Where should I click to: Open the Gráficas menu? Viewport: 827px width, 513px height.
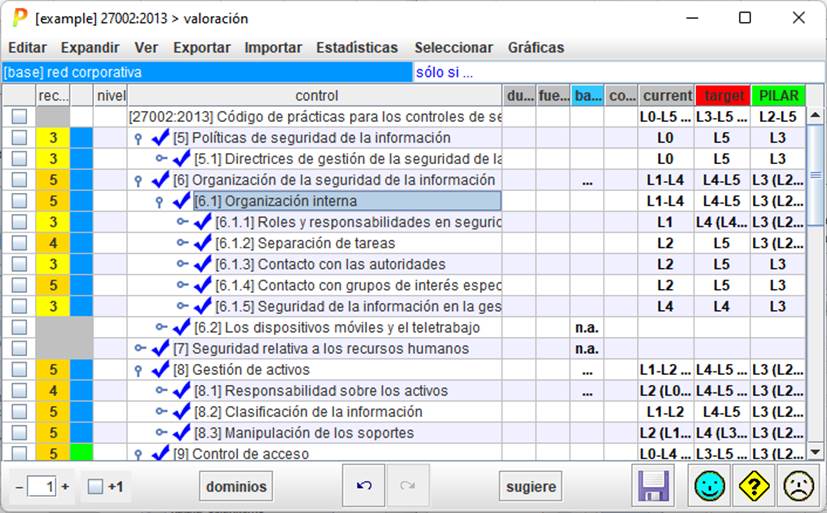point(536,47)
